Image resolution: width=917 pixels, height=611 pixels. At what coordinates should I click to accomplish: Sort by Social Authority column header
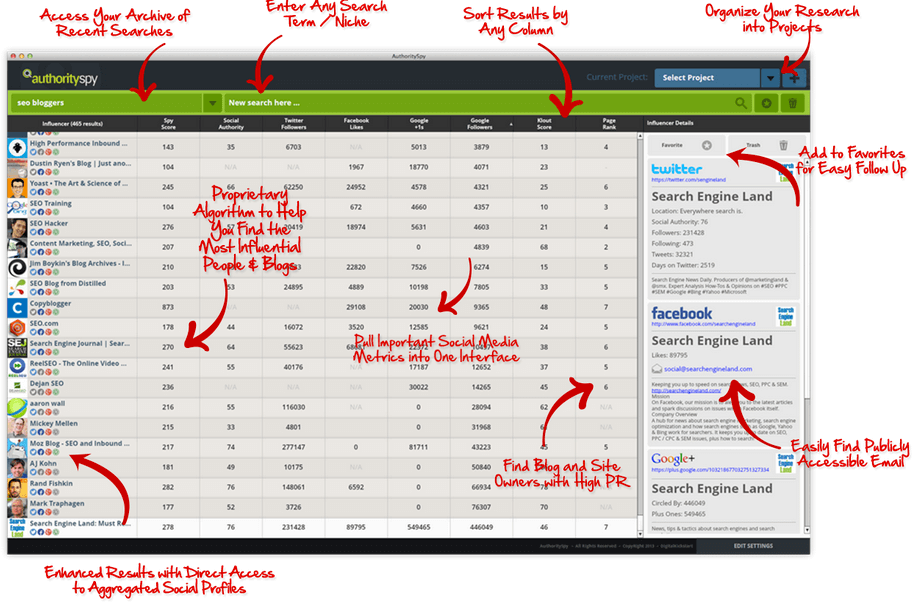point(231,124)
